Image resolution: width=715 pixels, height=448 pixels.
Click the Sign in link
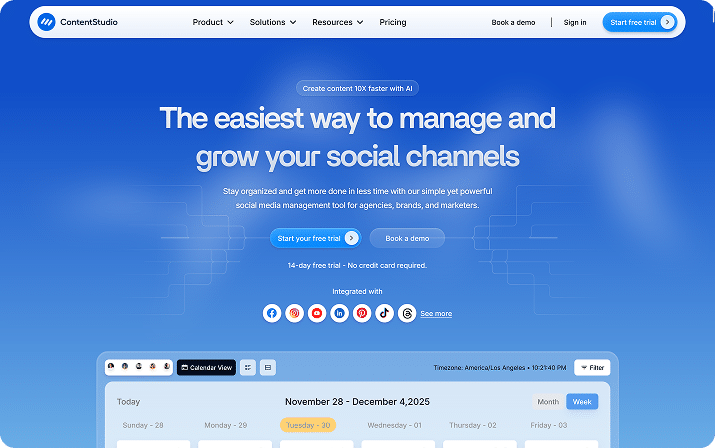click(575, 22)
